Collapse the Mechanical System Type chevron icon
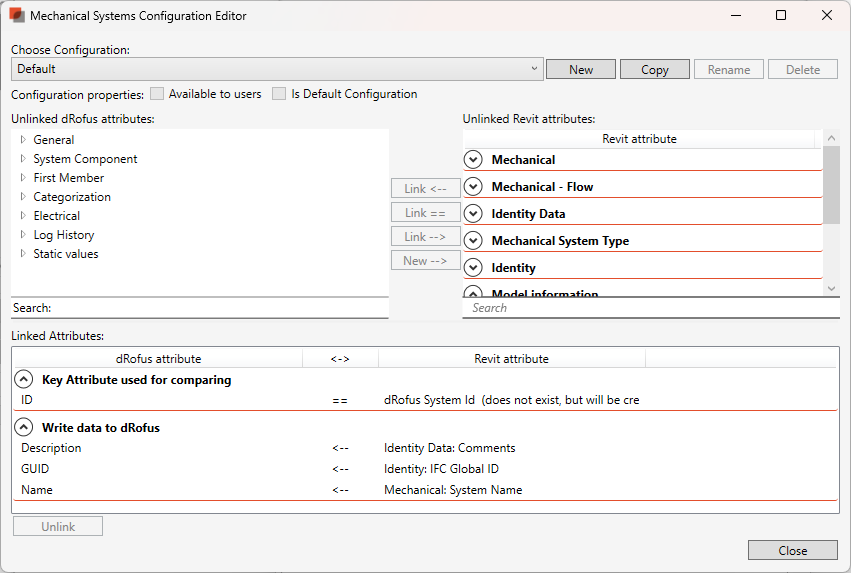This screenshot has height=573, width=851. [473, 241]
